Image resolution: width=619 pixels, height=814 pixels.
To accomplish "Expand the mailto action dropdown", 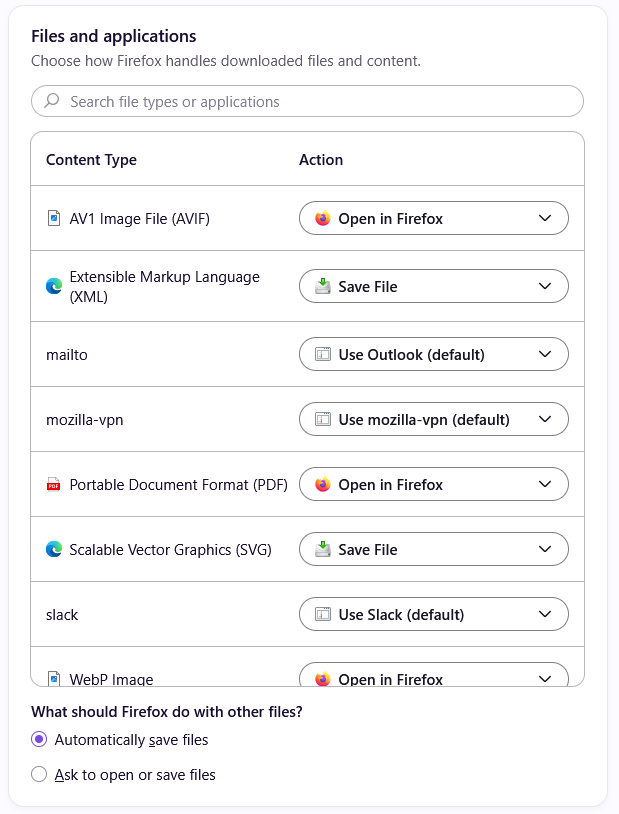I will 434,354.
